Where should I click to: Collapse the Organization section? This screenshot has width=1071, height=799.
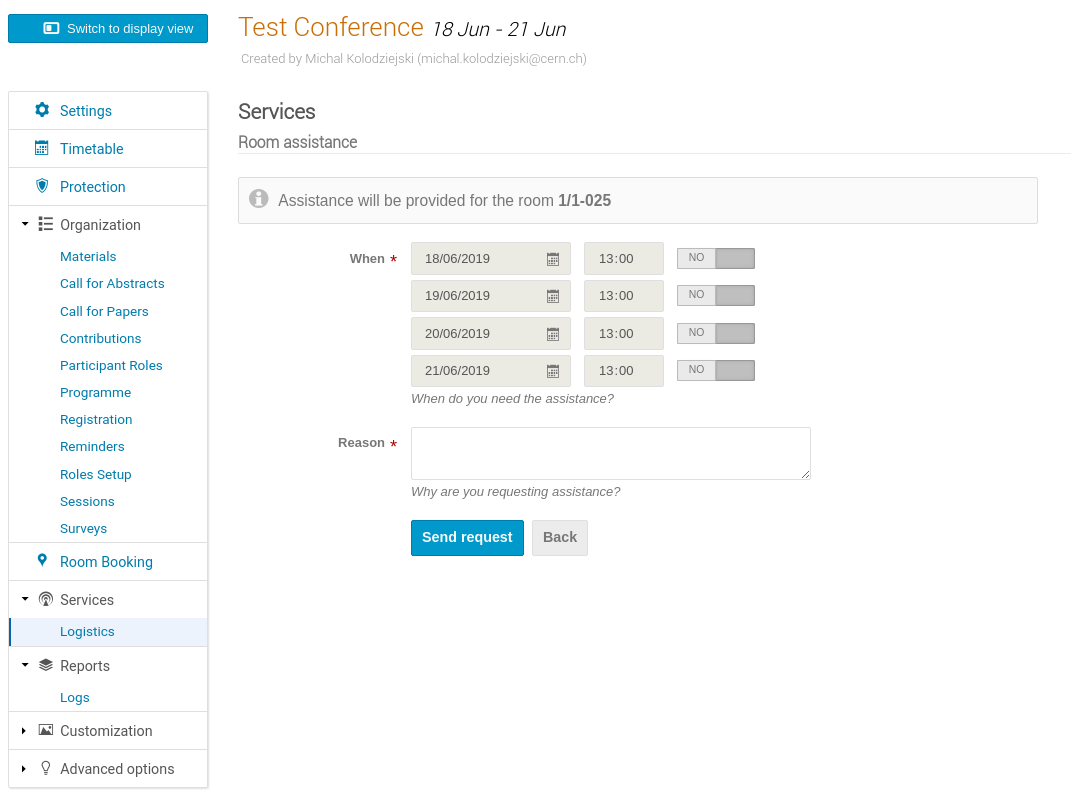pos(25,224)
